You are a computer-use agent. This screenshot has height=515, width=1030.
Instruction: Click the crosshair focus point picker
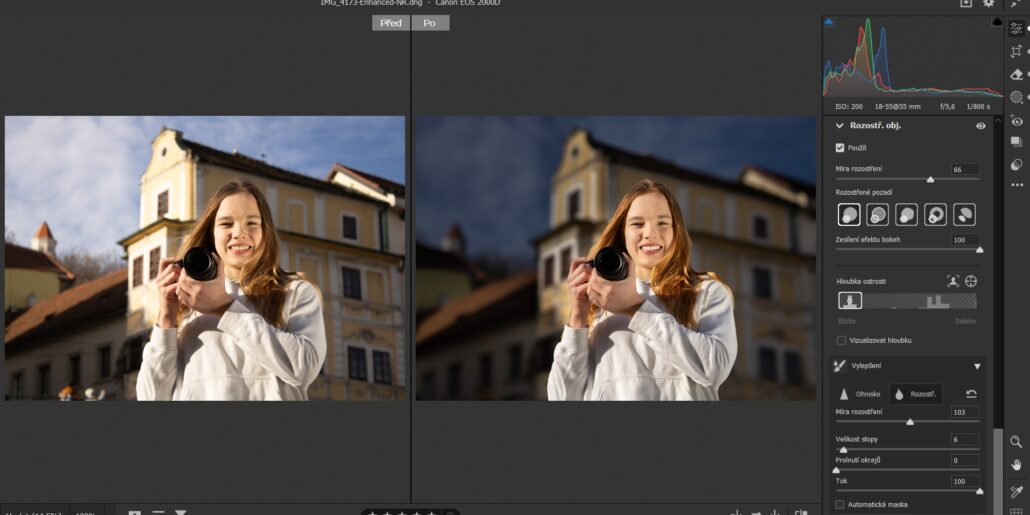(x=971, y=281)
